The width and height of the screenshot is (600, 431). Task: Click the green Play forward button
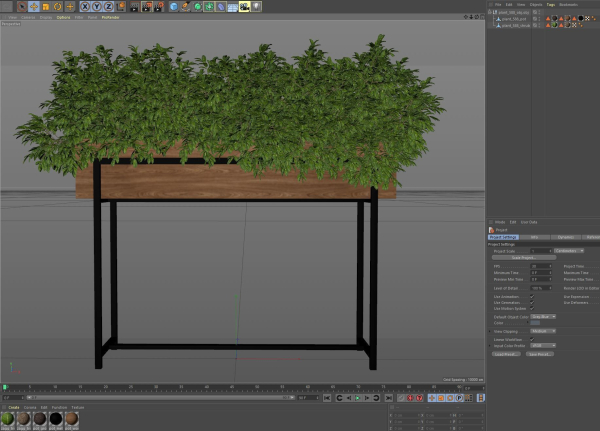click(x=358, y=398)
